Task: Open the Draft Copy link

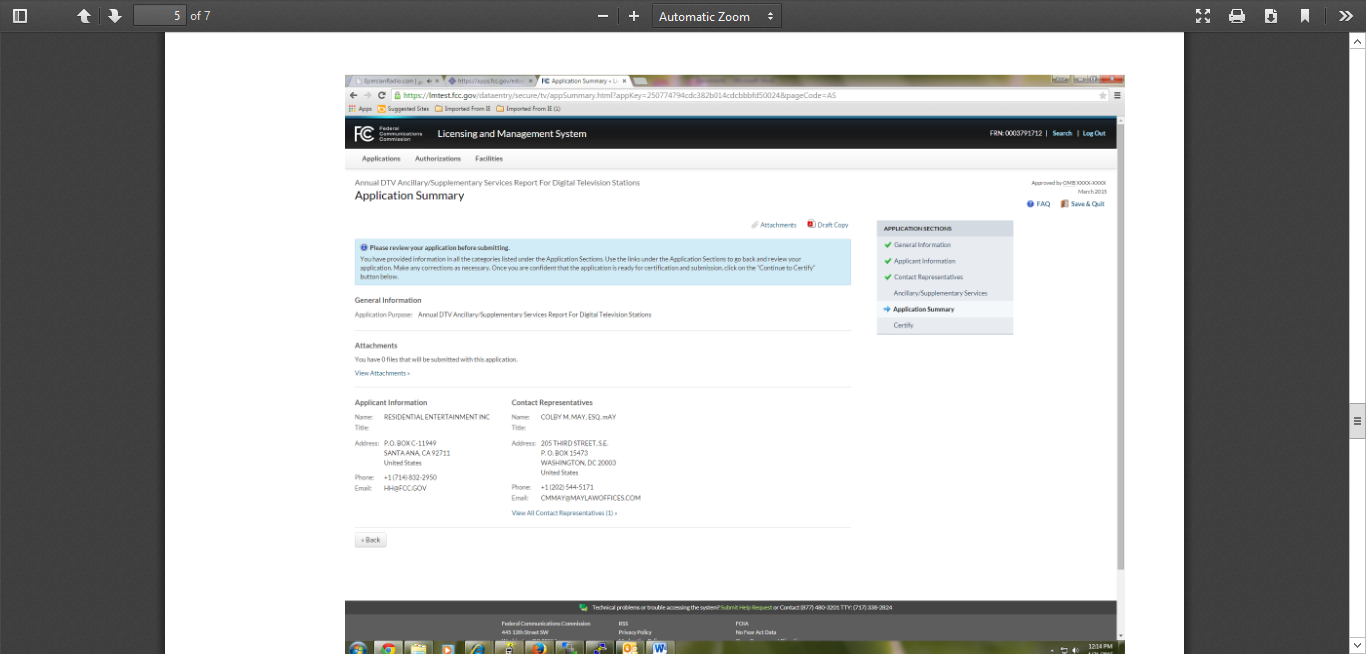Action: pyautogui.click(x=832, y=225)
